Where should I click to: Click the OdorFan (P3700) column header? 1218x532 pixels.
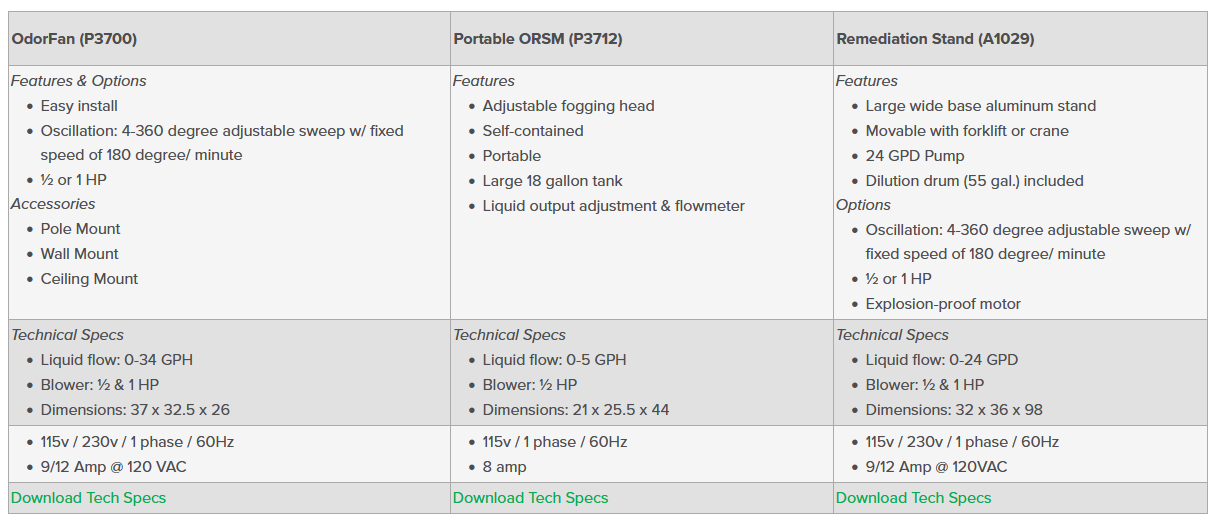pos(74,39)
